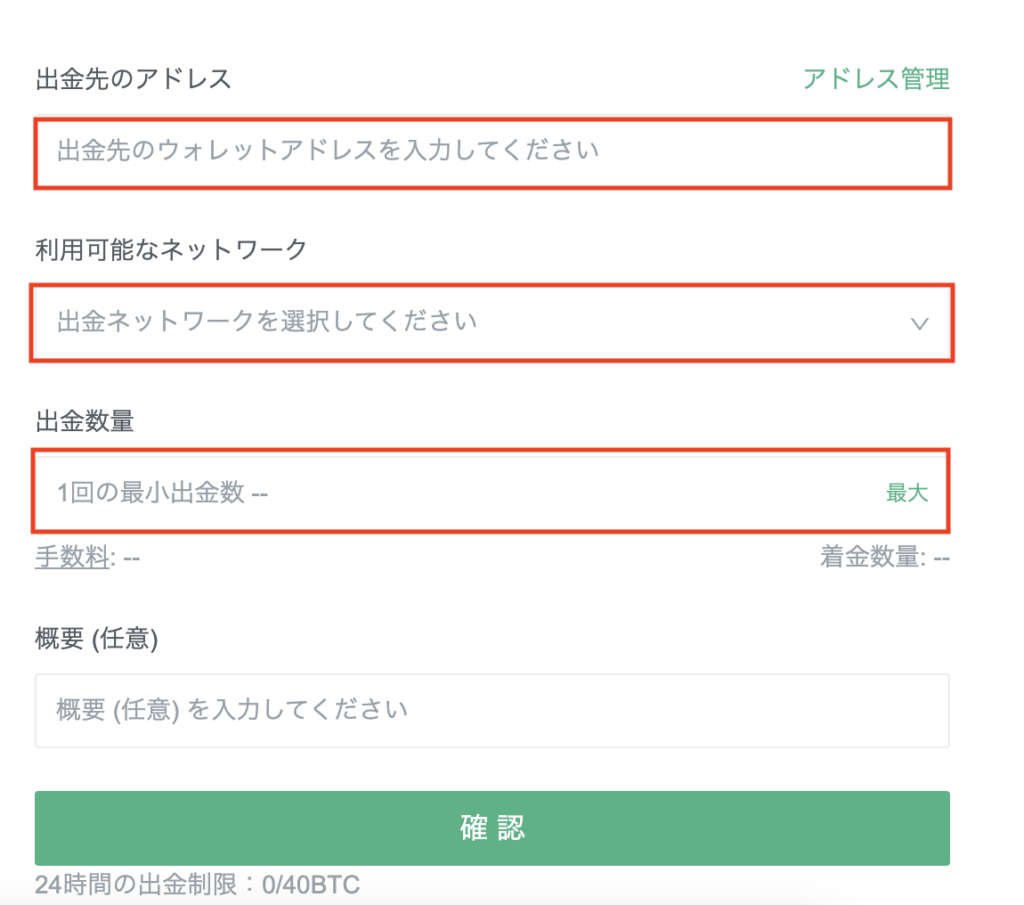Click the 利用可能なネットワーク section label
The width and height of the screenshot is (1024, 905).
coord(170,249)
